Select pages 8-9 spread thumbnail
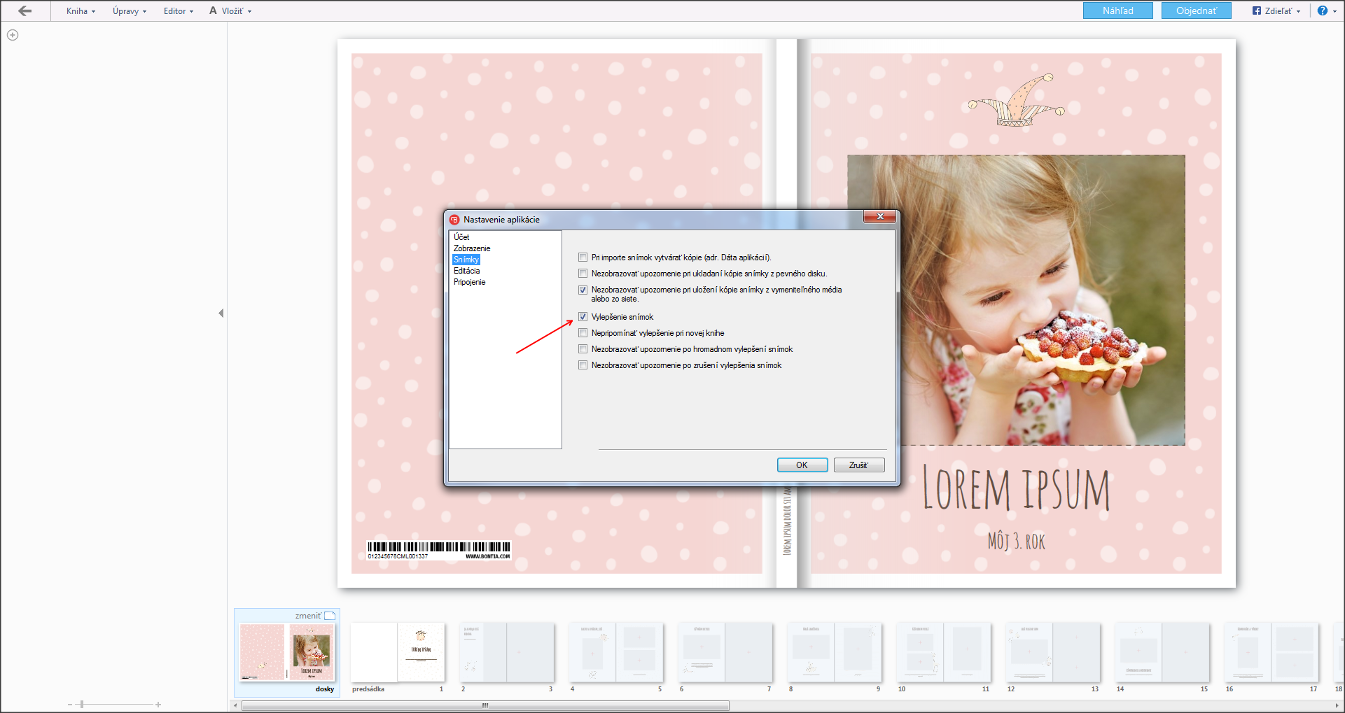1345x713 pixels. [x=834, y=653]
